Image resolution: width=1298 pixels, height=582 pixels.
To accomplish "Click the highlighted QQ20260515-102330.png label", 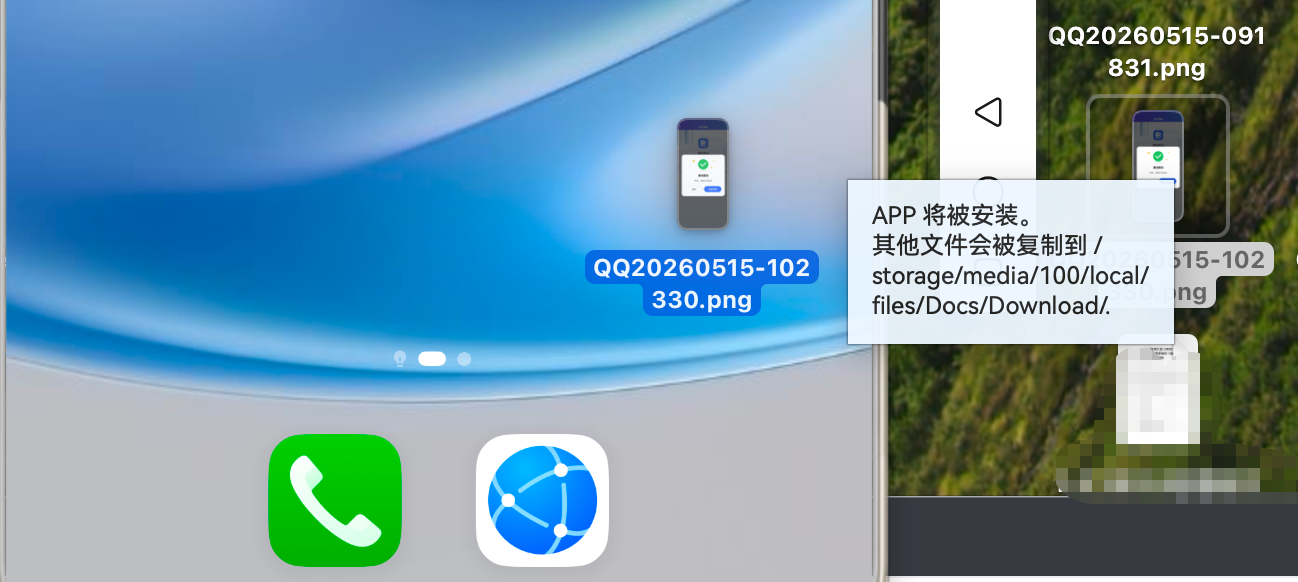I will click(702, 283).
